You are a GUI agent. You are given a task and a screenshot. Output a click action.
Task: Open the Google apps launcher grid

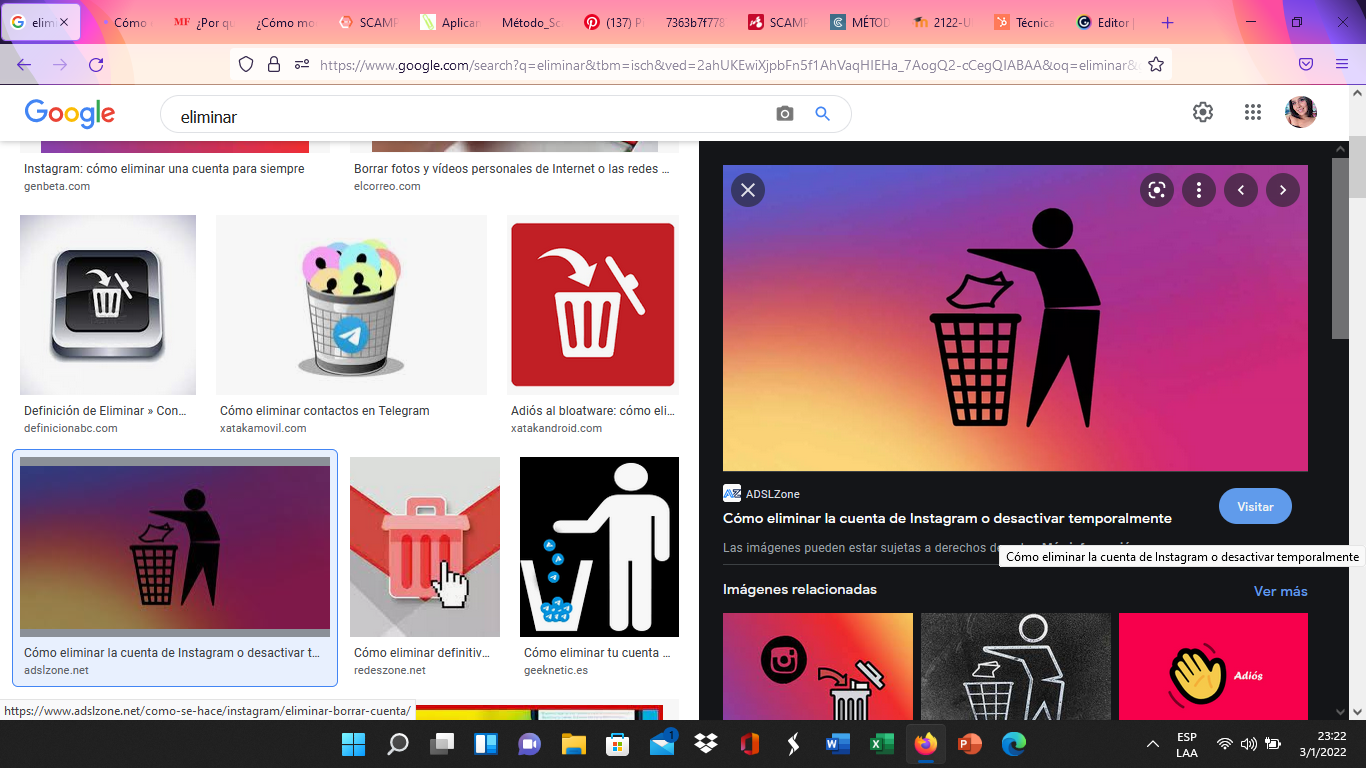pyautogui.click(x=1252, y=113)
